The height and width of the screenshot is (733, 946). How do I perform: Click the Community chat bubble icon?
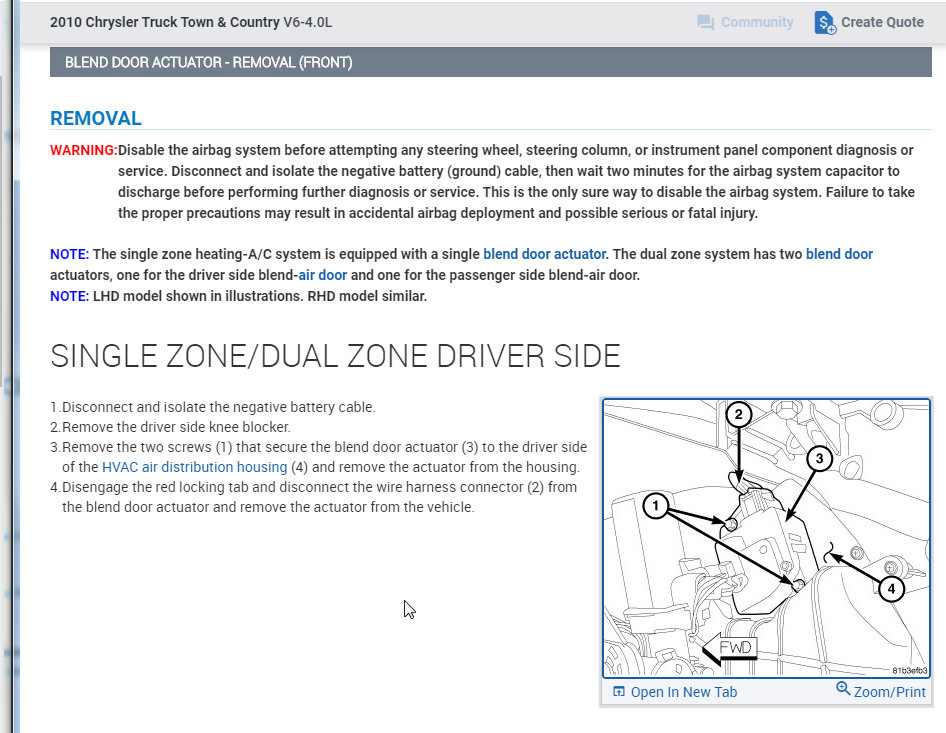(x=705, y=23)
